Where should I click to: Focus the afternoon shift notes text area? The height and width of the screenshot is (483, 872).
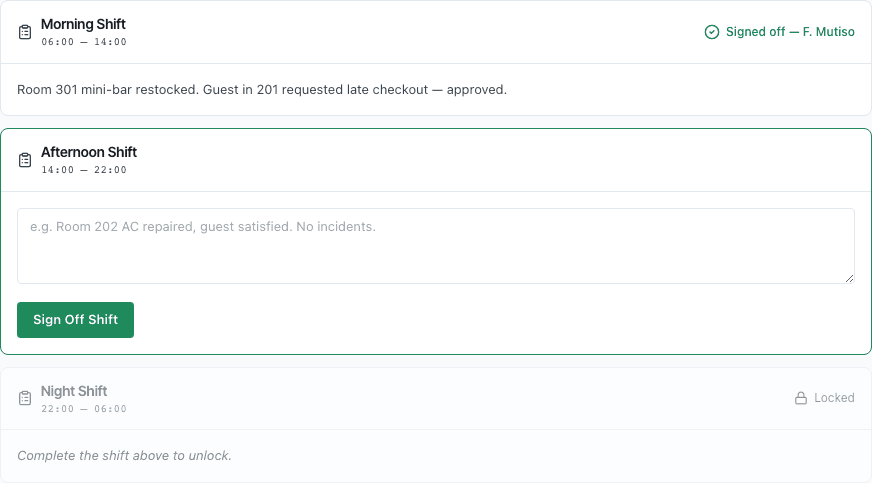[436, 246]
